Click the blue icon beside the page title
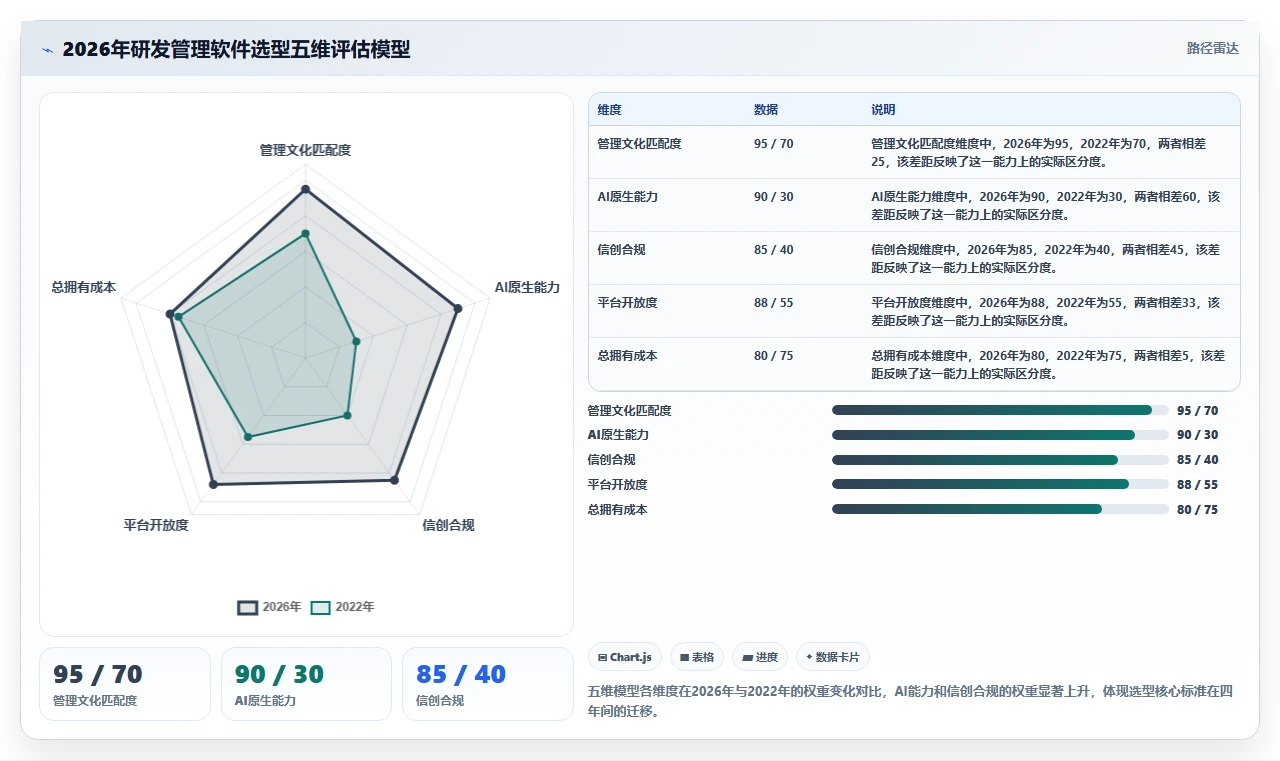Image resolution: width=1280 pixels, height=761 pixels. coord(47,50)
